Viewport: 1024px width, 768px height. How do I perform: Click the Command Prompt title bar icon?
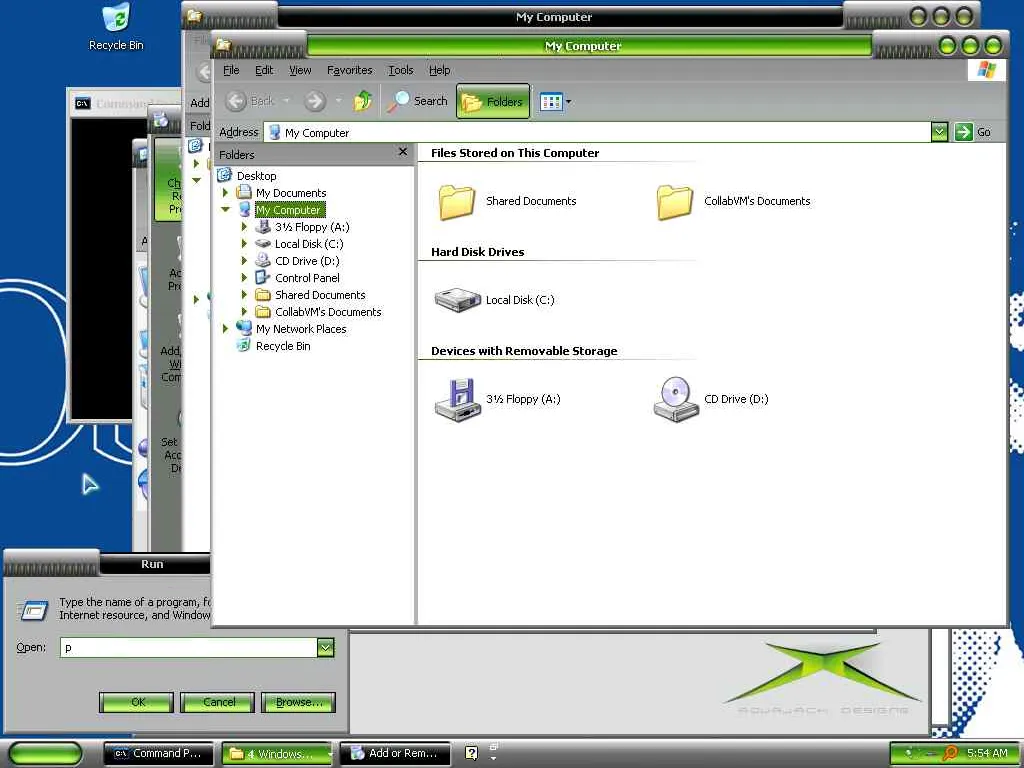[x=82, y=103]
